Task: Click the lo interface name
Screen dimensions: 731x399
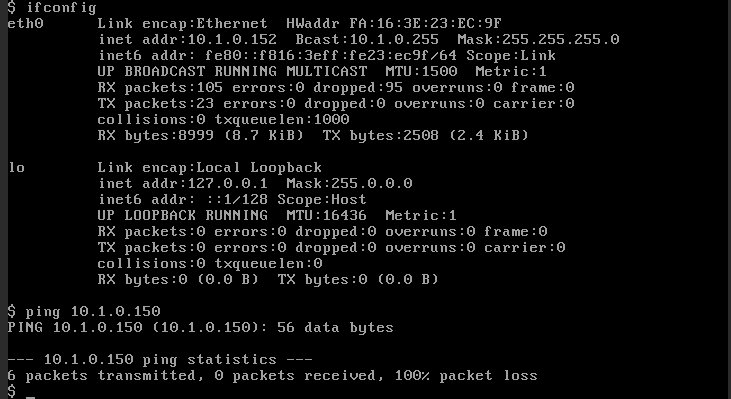Action: [17, 167]
